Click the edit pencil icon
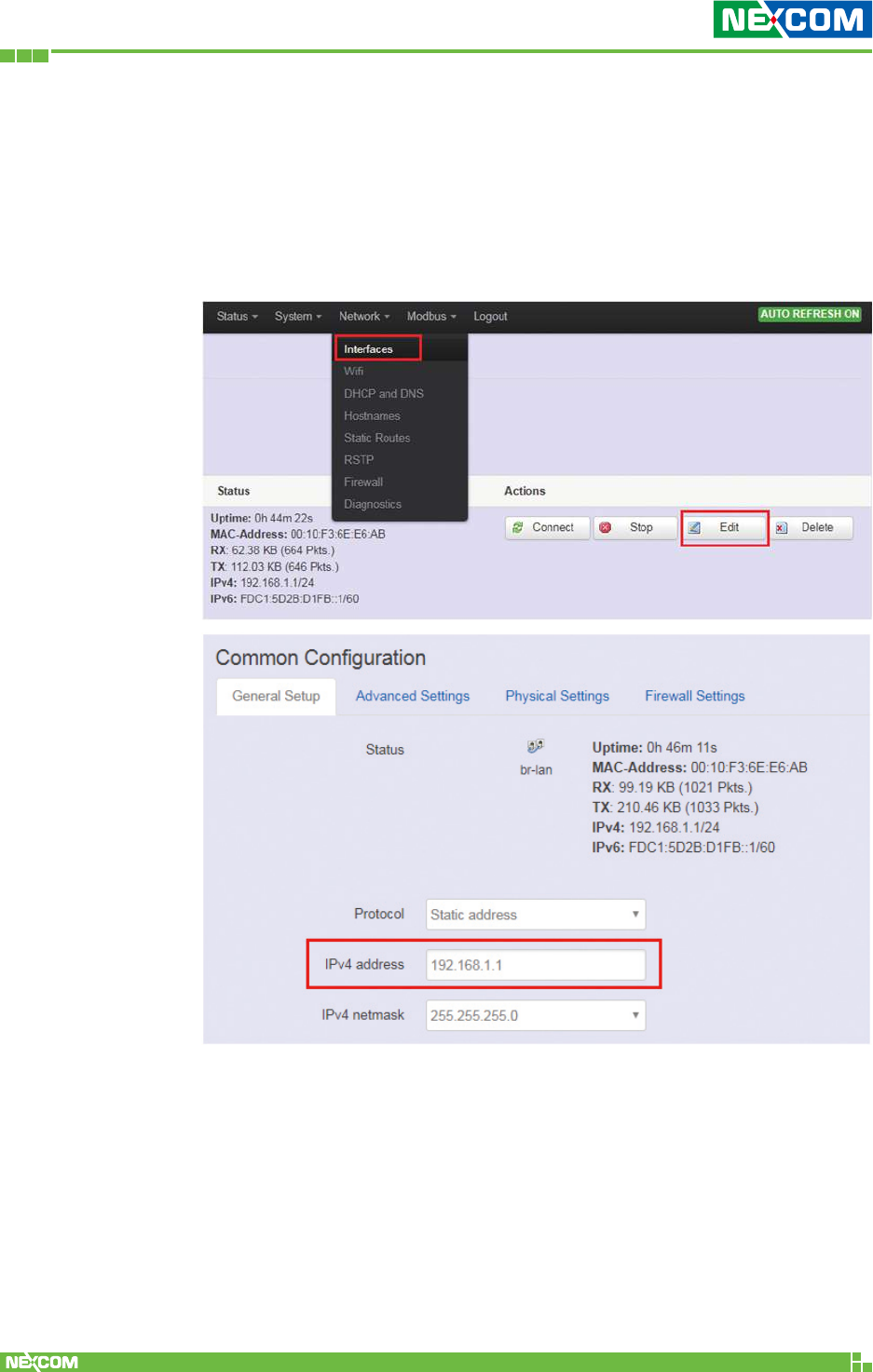 click(x=694, y=527)
